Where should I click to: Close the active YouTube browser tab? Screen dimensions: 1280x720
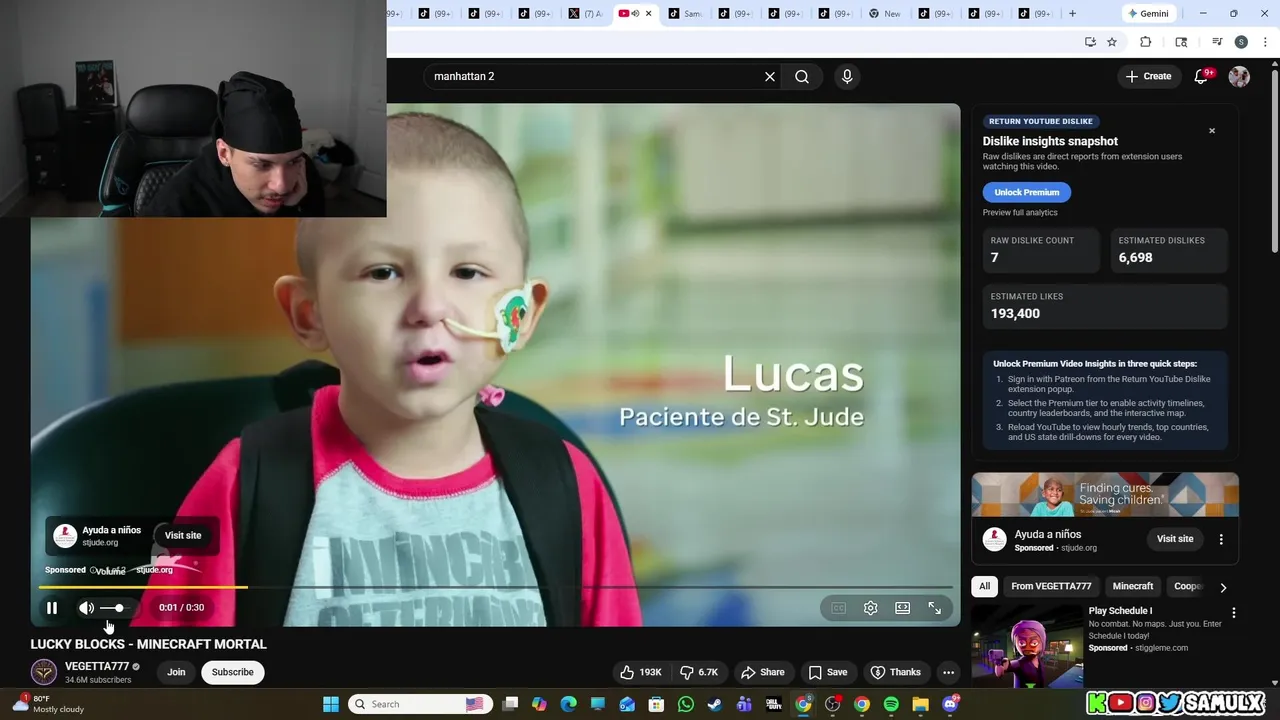(648, 14)
